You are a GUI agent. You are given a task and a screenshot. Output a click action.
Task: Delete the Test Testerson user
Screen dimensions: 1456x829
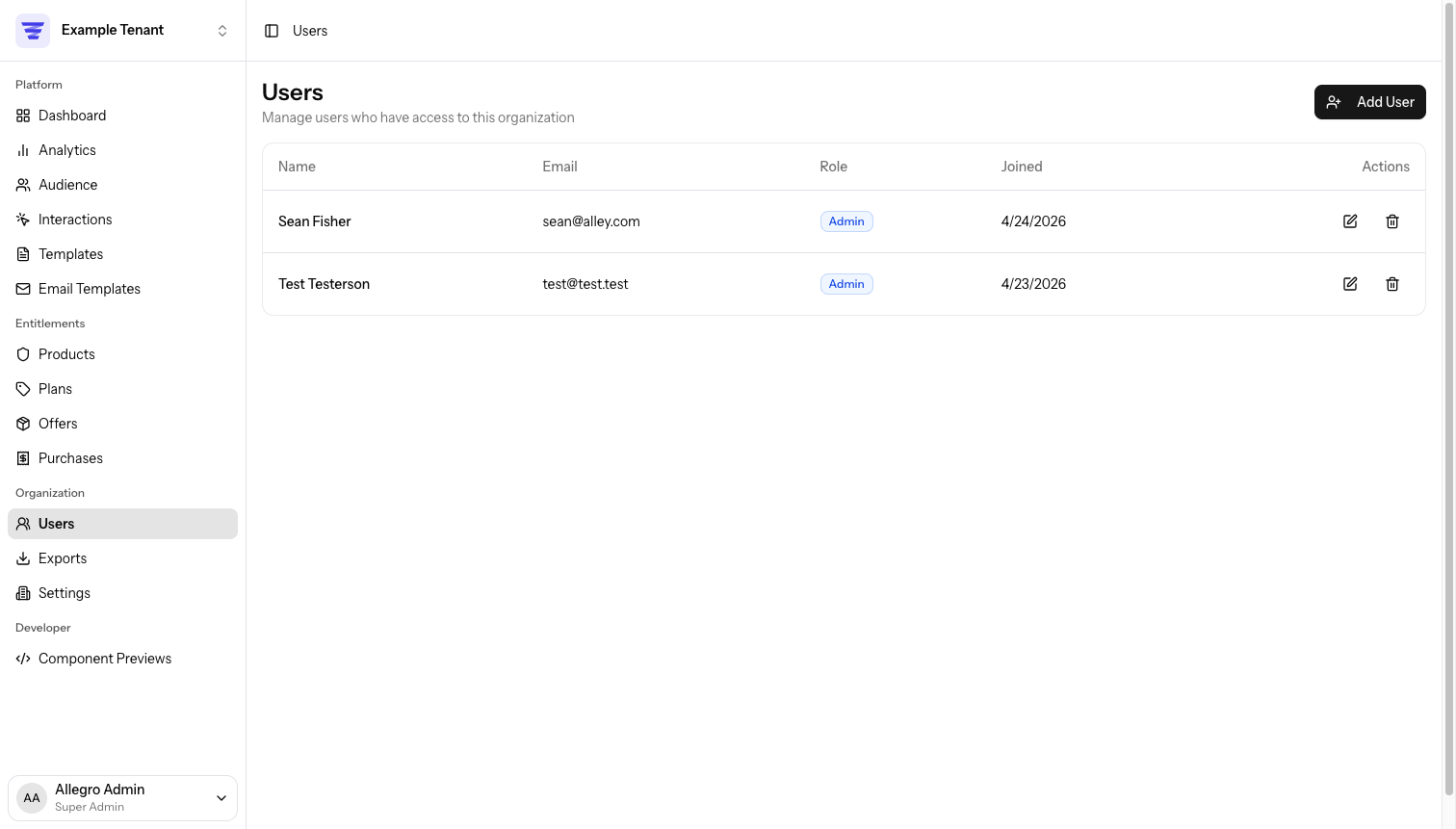pos(1392,284)
